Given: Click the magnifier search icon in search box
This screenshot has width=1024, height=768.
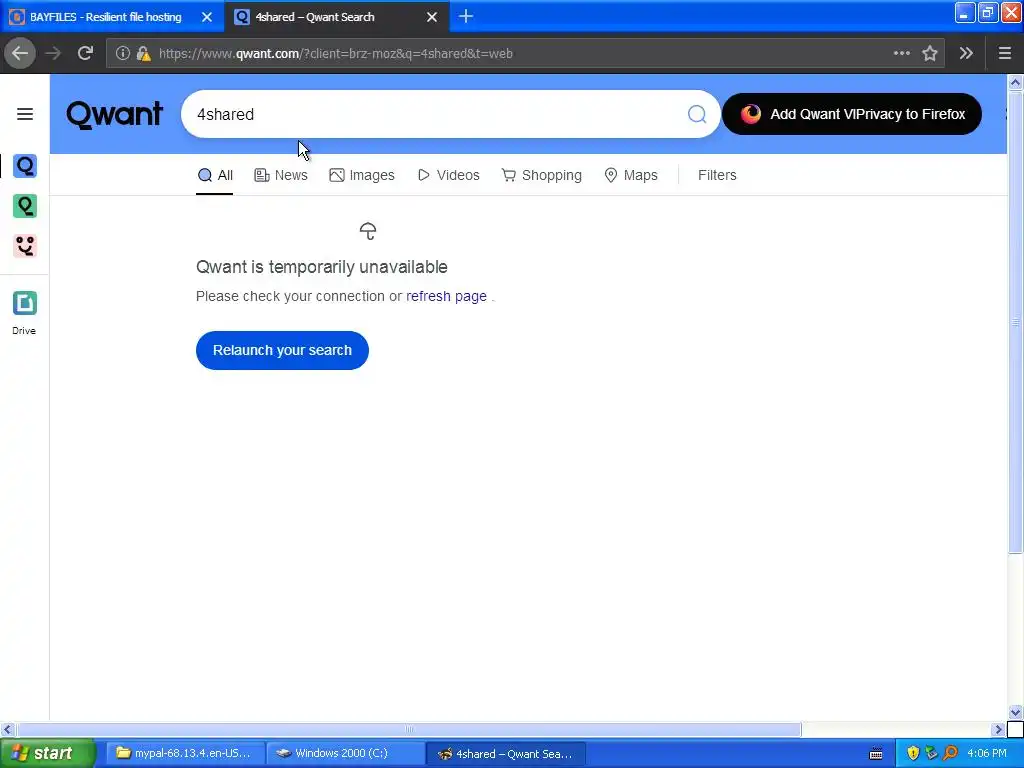Looking at the screenshot, I should point(697,114).
